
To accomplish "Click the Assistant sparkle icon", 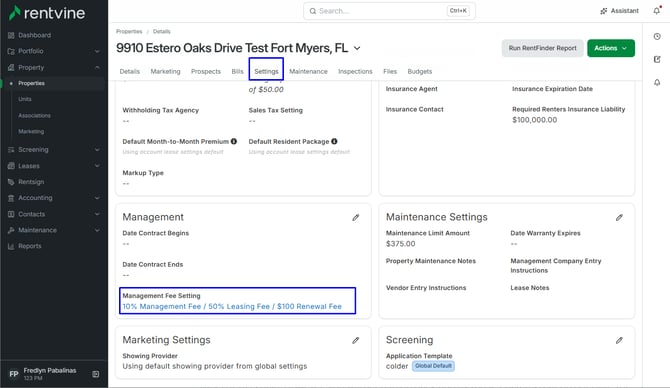I will click(x=603, y=11).
